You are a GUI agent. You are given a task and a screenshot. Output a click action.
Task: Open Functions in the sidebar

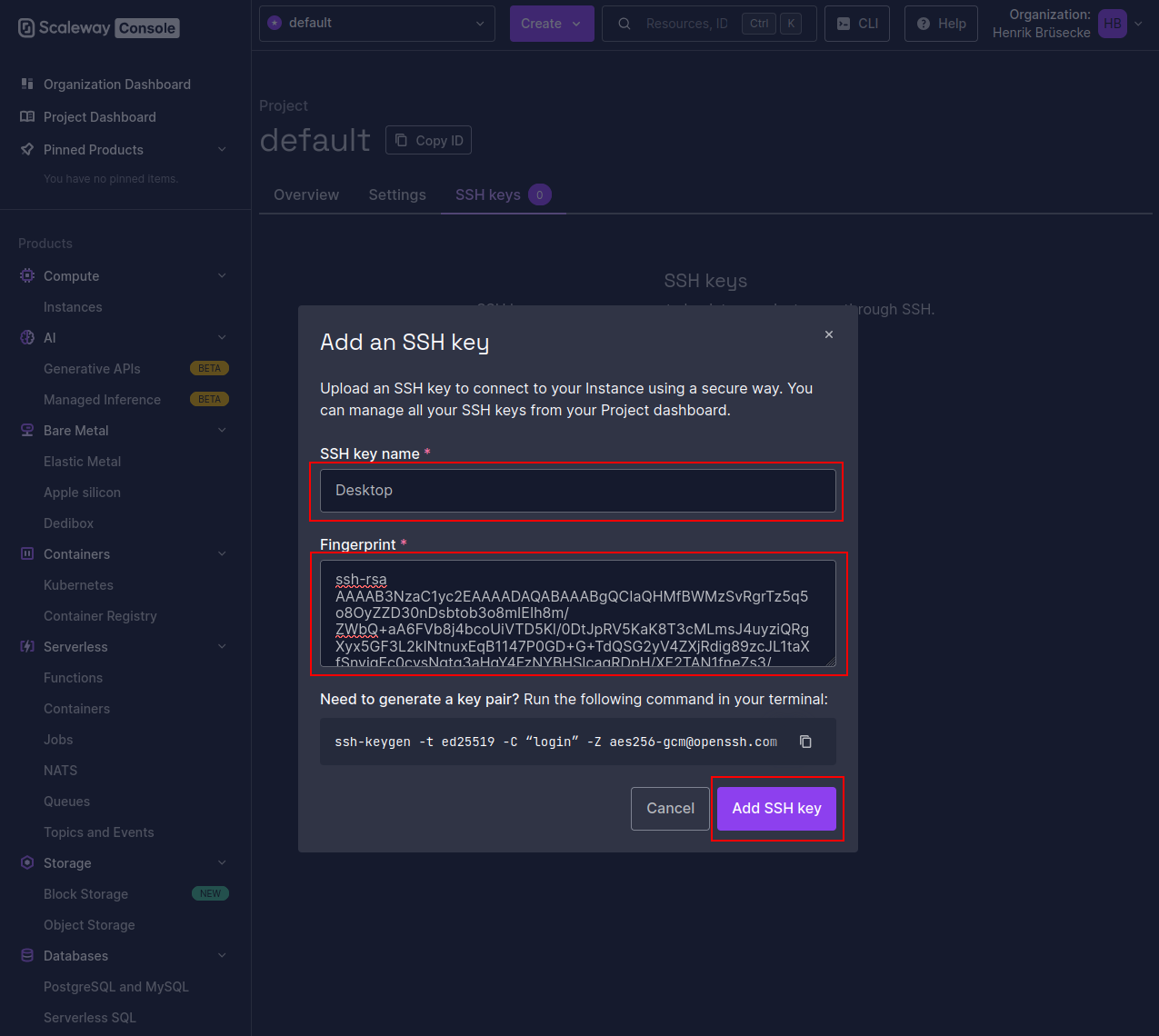[73, 677]
